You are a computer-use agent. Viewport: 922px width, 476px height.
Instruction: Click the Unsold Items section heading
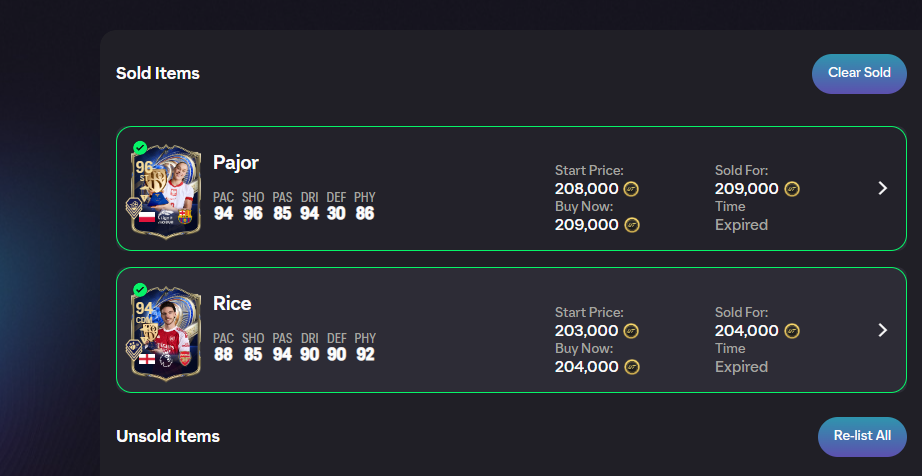(x=168, y=436)
